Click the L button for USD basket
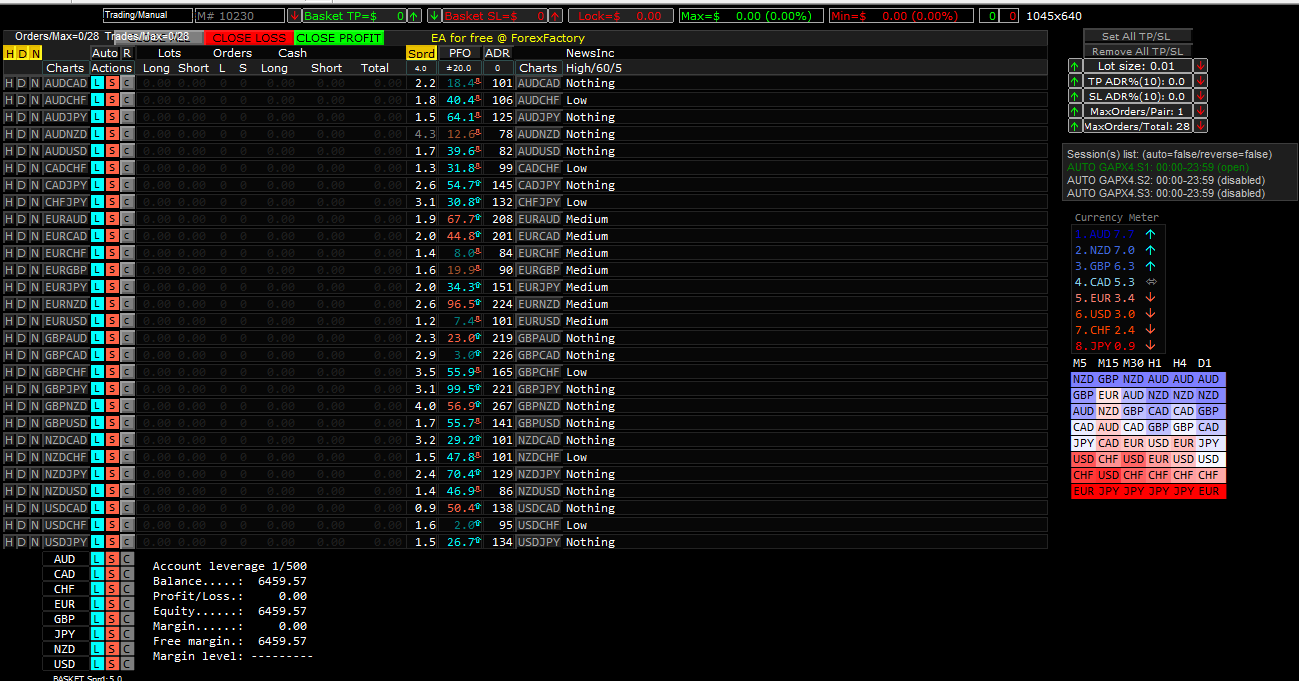1299x681 pixels. (x=97, y=664)
